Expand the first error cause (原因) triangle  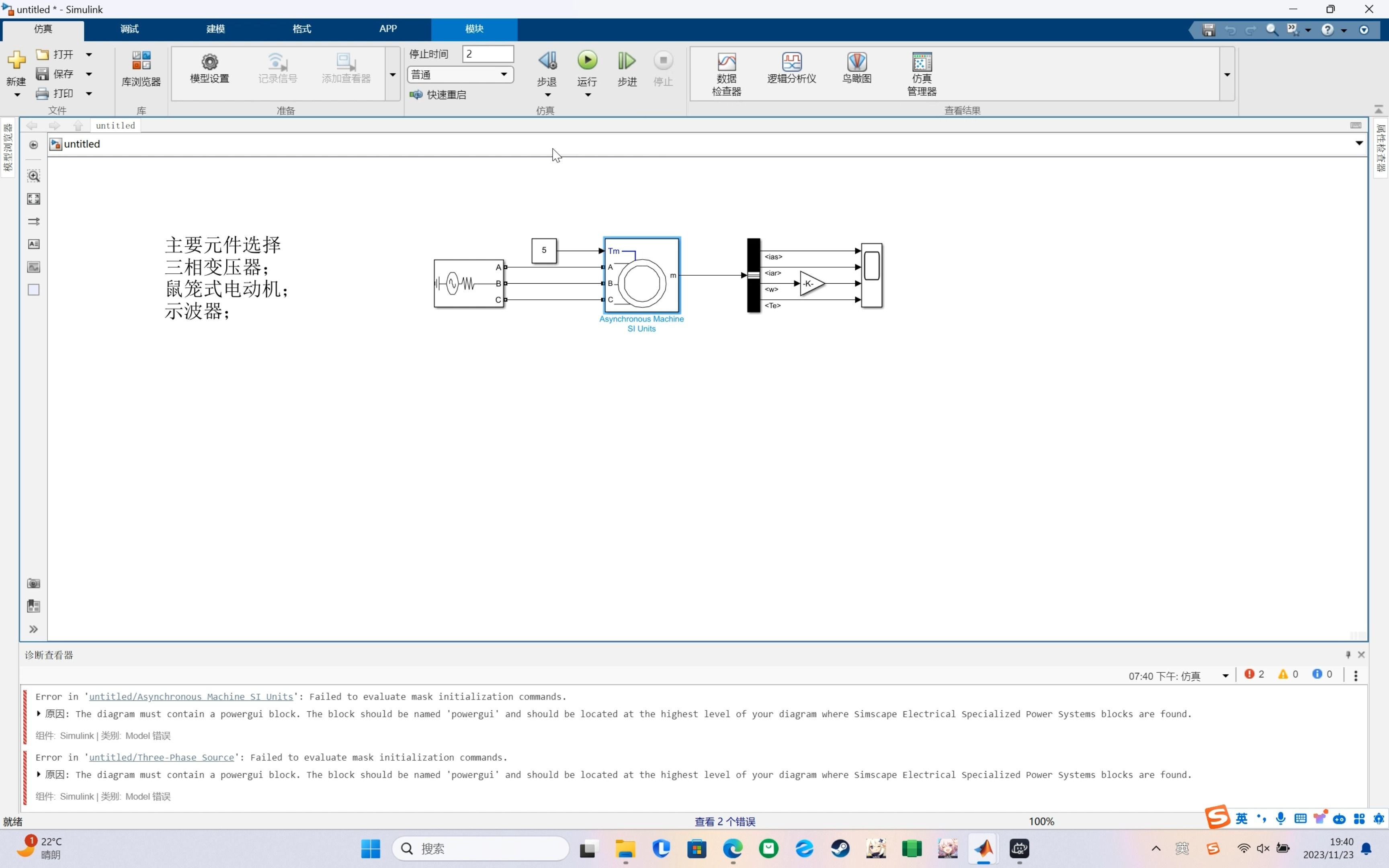point(39,714)
